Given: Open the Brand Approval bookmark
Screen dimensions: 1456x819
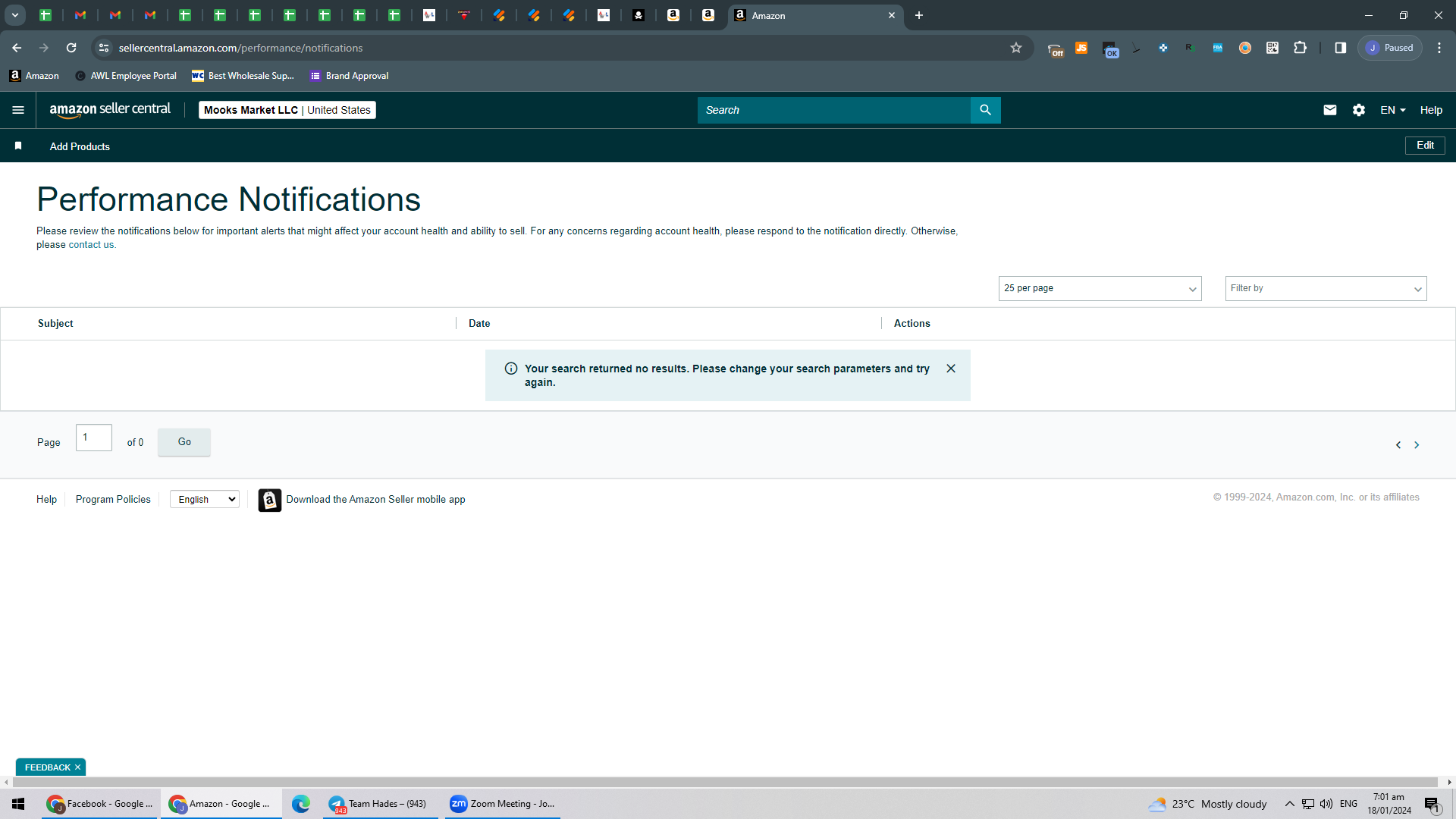Looking at the screenshot, I should point(350,76).
